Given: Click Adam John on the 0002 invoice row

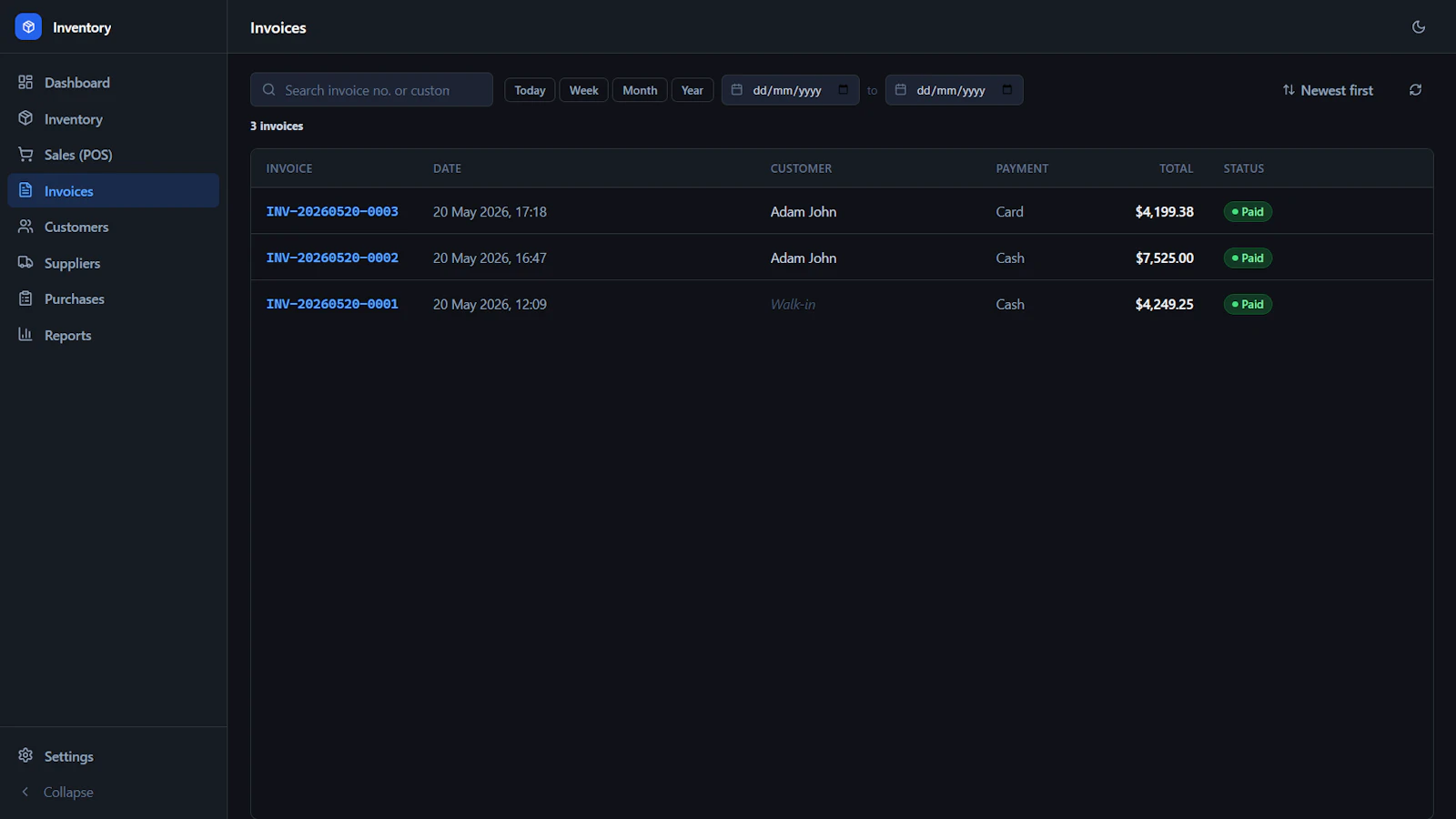Looking at the screenshot, I should 804,258.
